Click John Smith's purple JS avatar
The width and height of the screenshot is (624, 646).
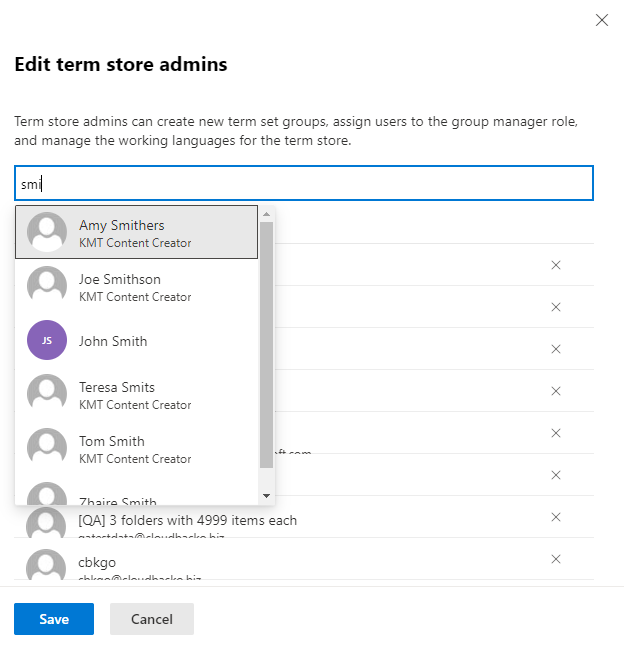point(47,340)
